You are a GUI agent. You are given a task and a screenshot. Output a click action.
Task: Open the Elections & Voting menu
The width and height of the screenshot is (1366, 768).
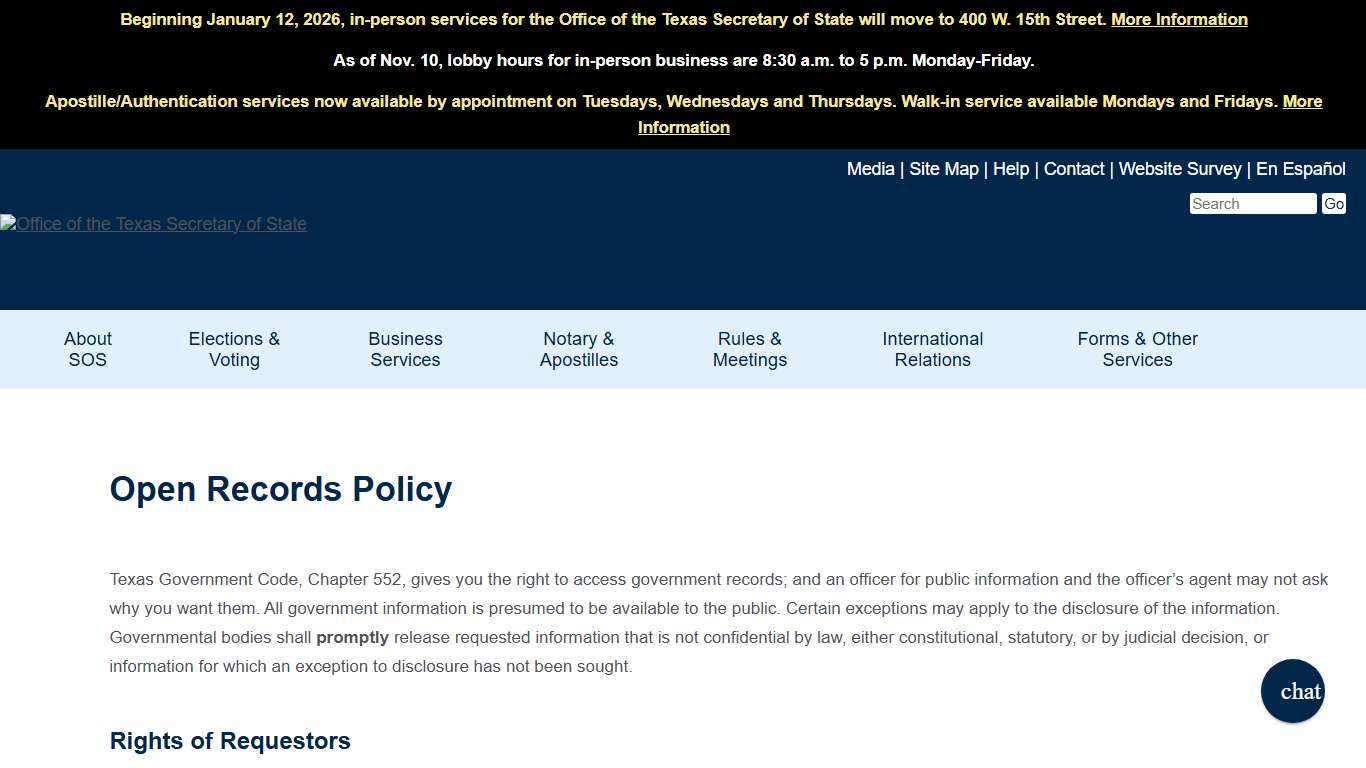click(233, 349)
